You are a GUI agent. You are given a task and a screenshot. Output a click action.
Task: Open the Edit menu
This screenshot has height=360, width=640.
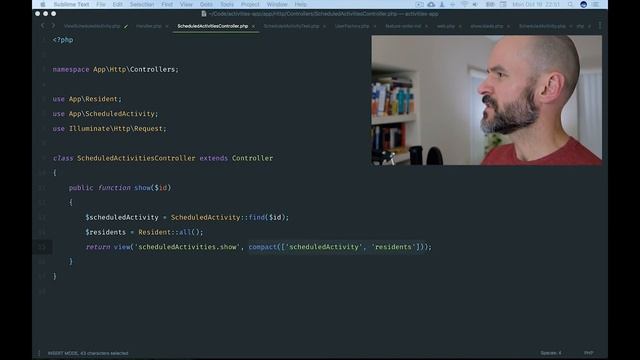point(118,4)
